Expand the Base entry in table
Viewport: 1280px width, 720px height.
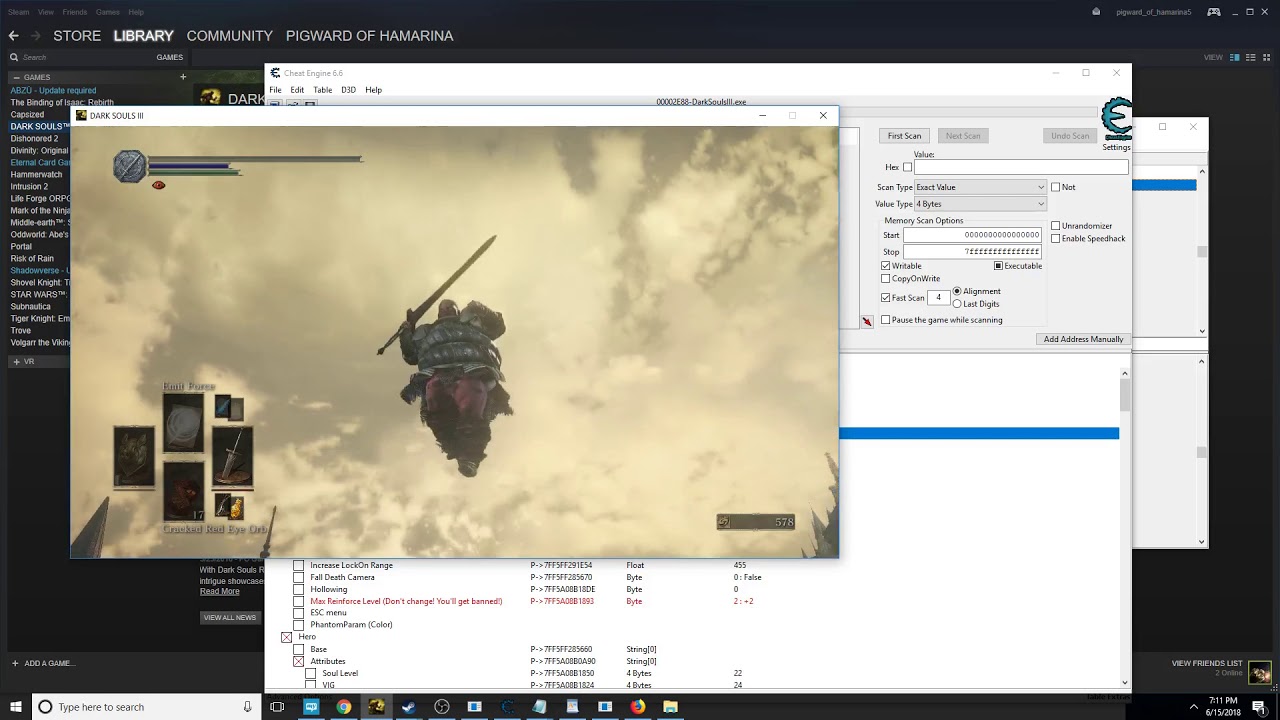coord(298,649)
